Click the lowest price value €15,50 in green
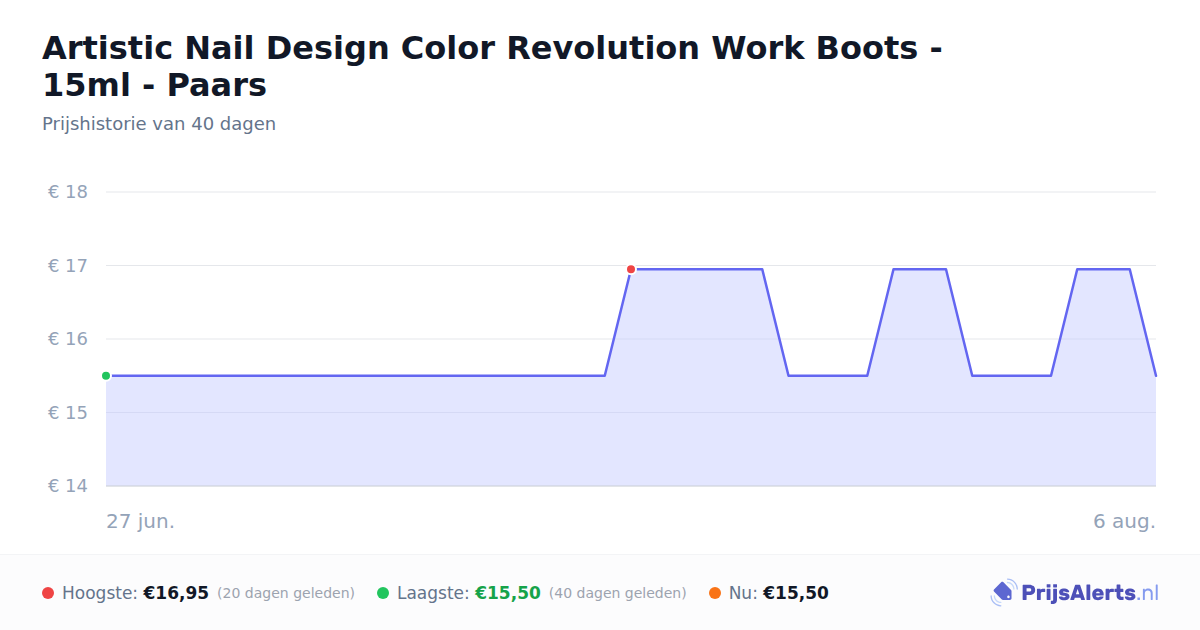The height and width of the screenshot is (630, 1200). [508, 593]
